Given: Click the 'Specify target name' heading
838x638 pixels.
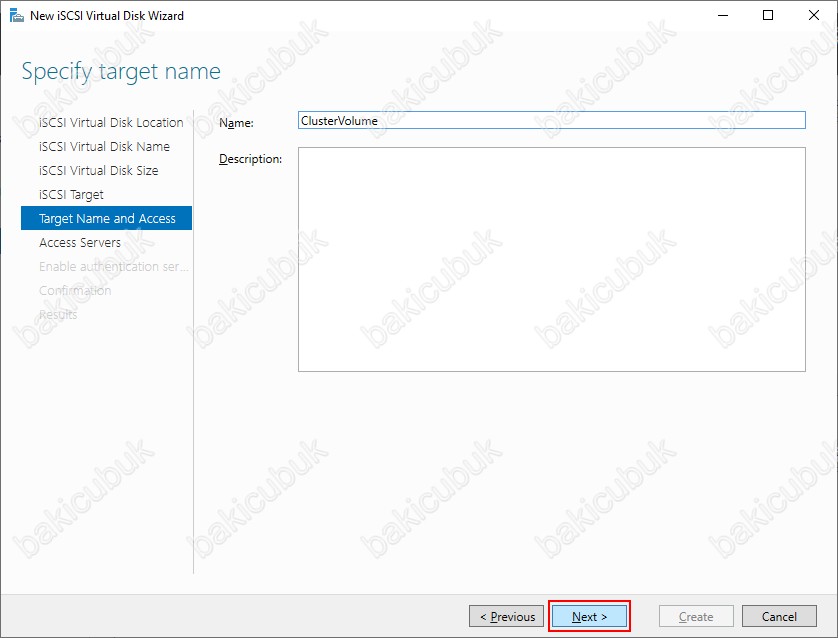Looking at the screenshot, I should point(121,71).
